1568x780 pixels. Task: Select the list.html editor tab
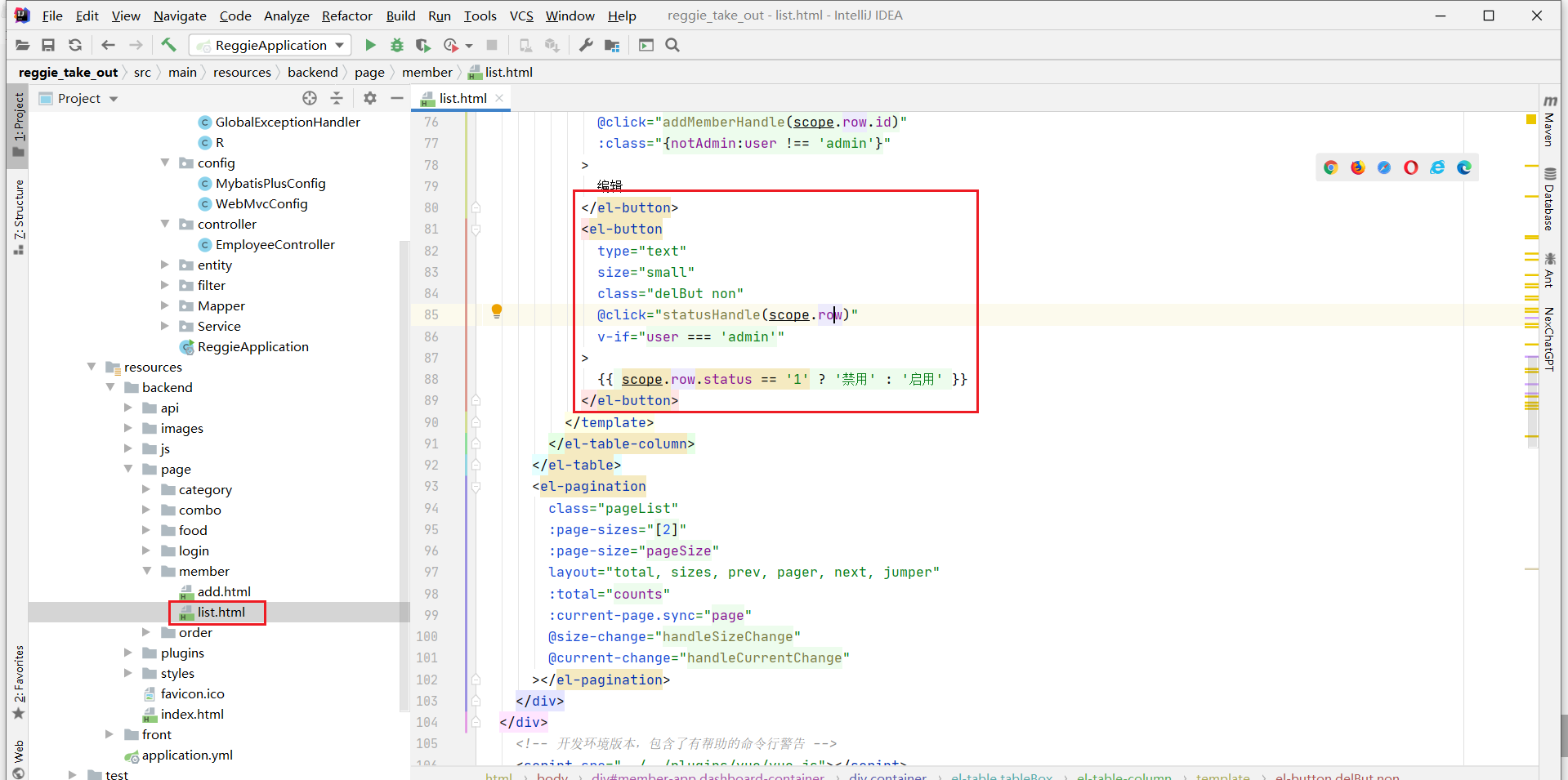462,98
